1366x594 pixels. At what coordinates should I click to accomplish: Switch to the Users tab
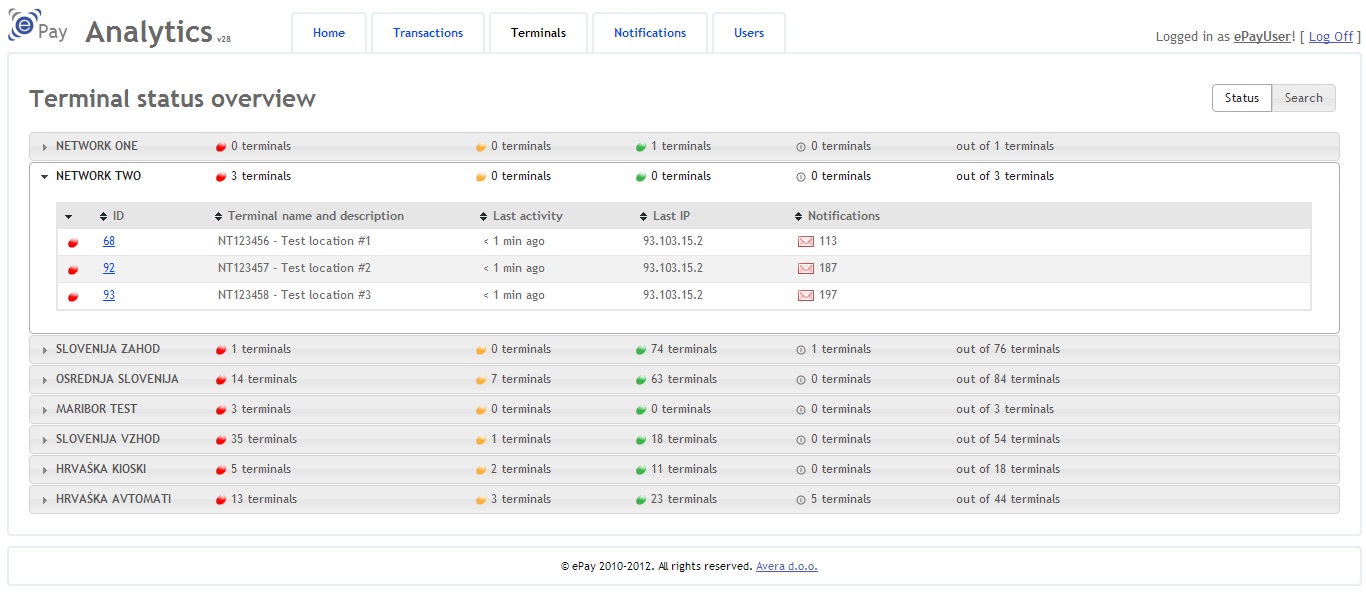tap(749, 33)
